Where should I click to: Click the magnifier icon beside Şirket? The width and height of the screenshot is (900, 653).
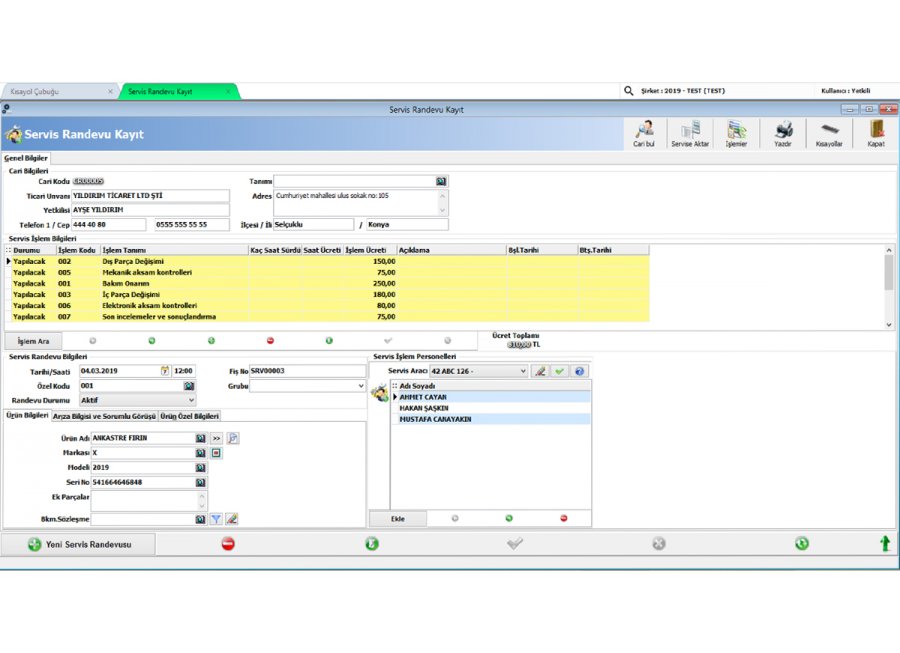[629, 91]
